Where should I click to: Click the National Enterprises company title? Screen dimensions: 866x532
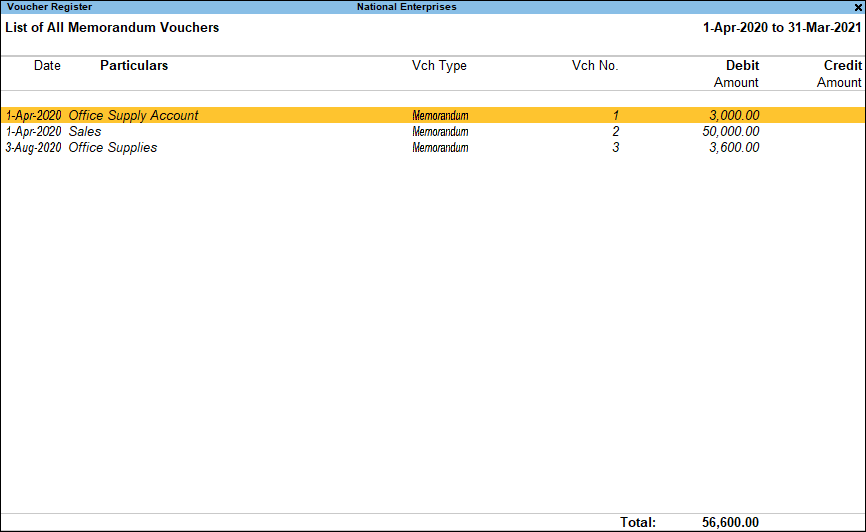406,7
